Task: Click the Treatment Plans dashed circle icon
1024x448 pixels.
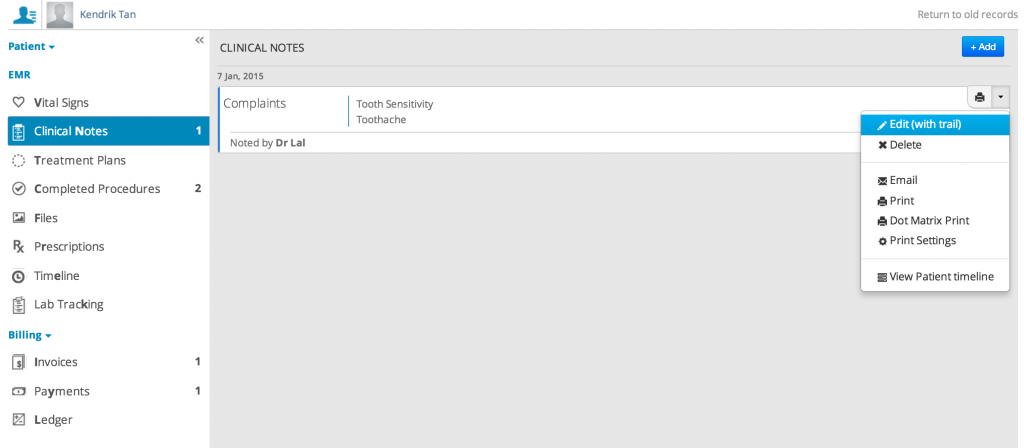Action: (19, 160)
